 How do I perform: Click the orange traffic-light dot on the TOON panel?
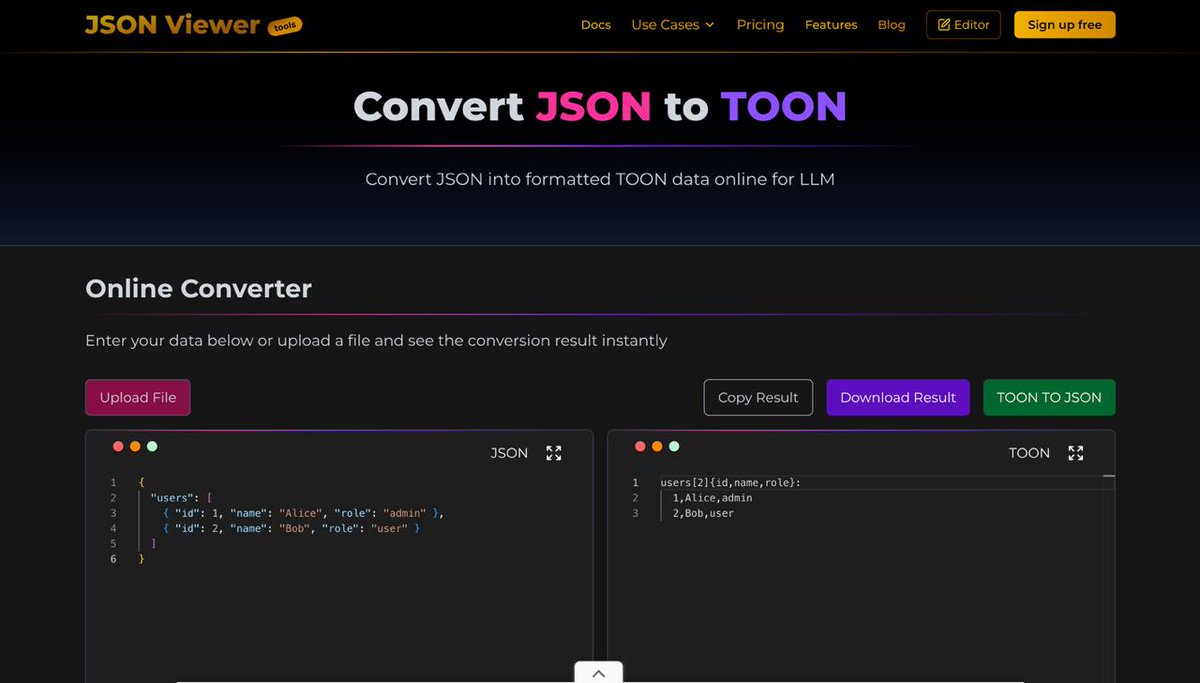click(x=656, y=446)
